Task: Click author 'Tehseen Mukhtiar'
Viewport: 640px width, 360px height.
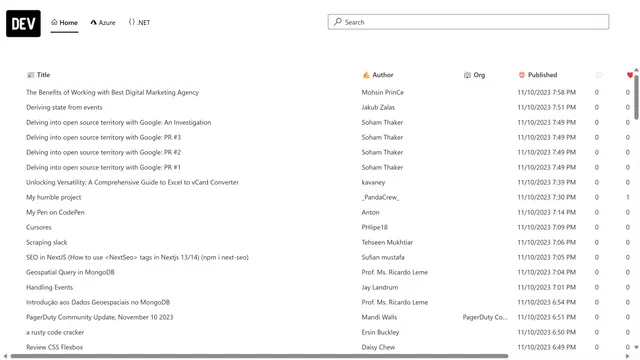Action: pos(387,242)
